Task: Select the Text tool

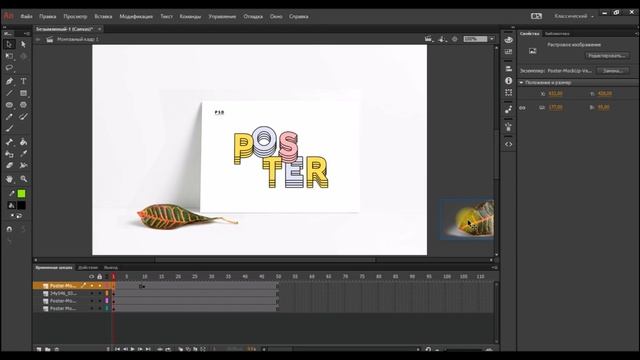Action: (x=23, y=81)
